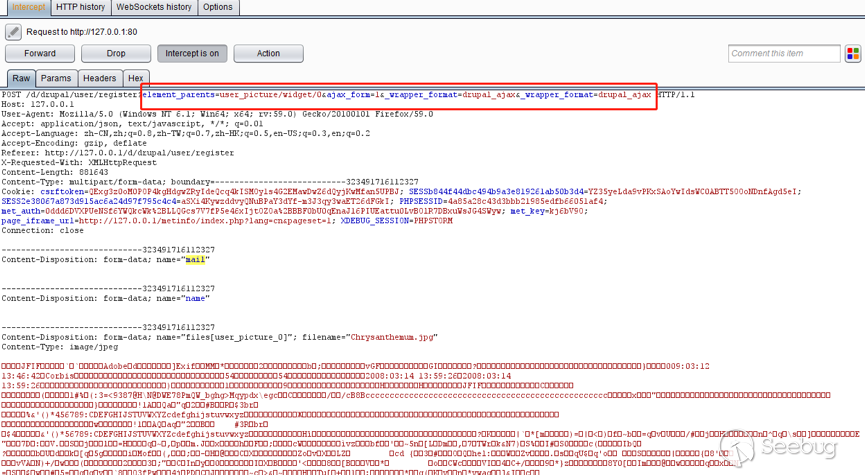Viewport: 865px width, 475px height.
Task: Switch to the Params view tab
Action: pyautogui.click(x=56, y=78)
